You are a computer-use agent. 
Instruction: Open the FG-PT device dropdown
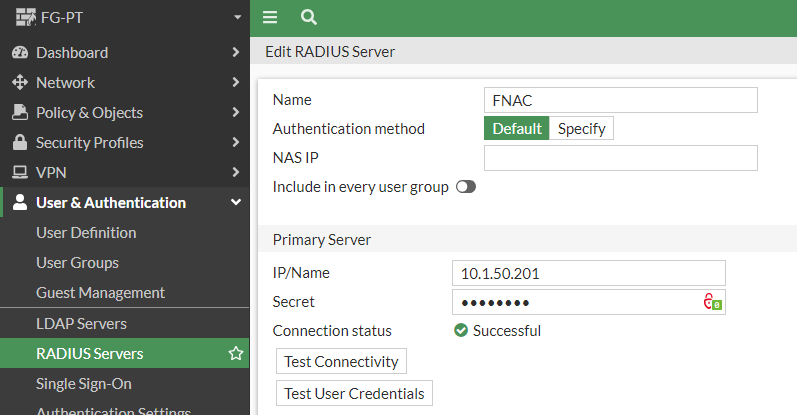click(x=236, y=17)
